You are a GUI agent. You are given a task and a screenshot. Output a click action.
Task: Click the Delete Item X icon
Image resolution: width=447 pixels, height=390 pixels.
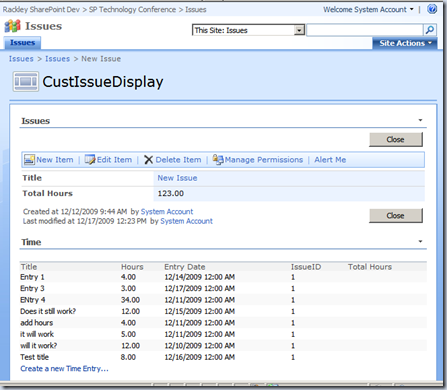pos(148,160)
